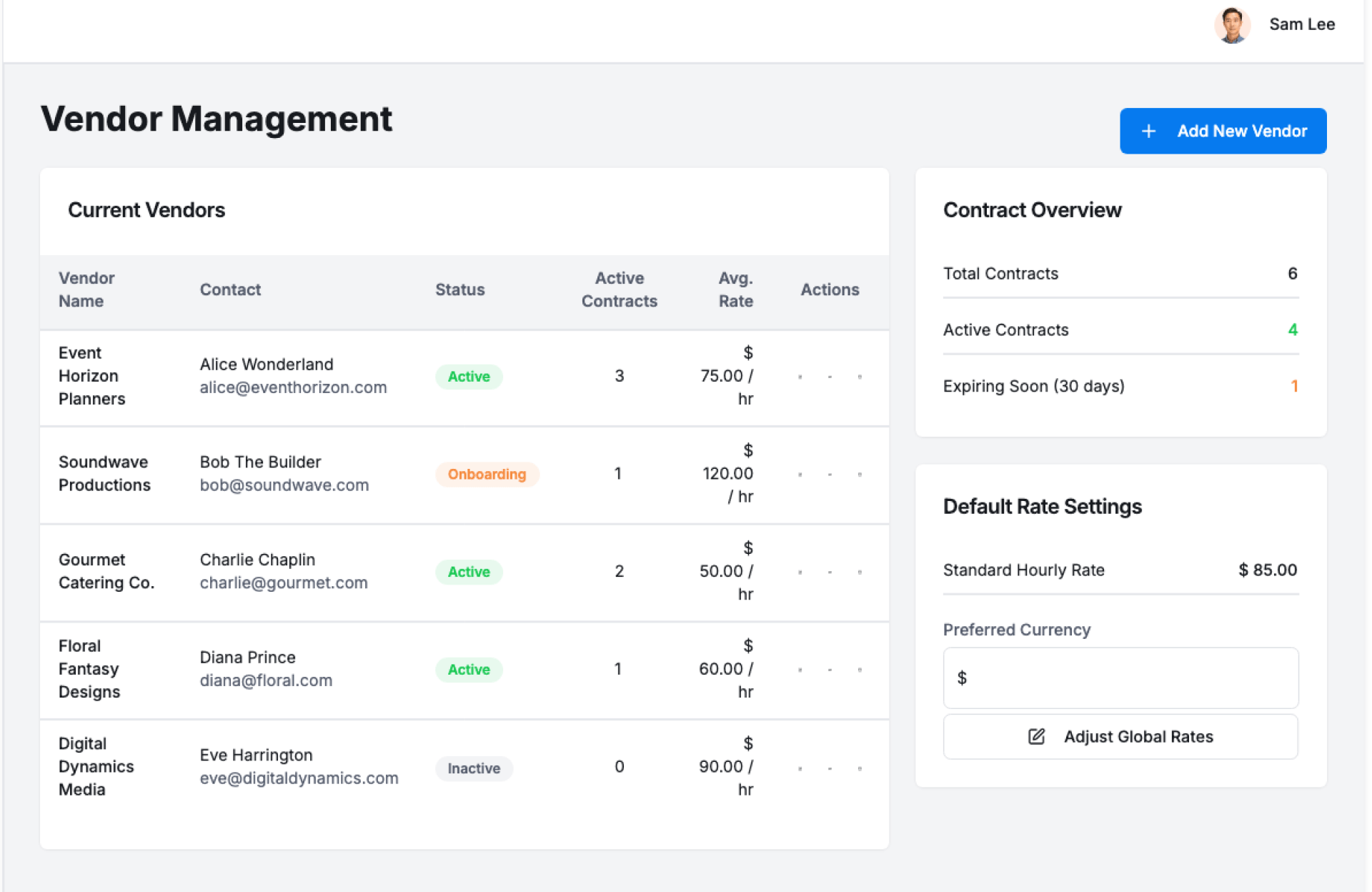This screenshot has height=892, width=1372.
Task: Click last action icon in Event Horizon Planners row
Action: click(x=860, y=377)
